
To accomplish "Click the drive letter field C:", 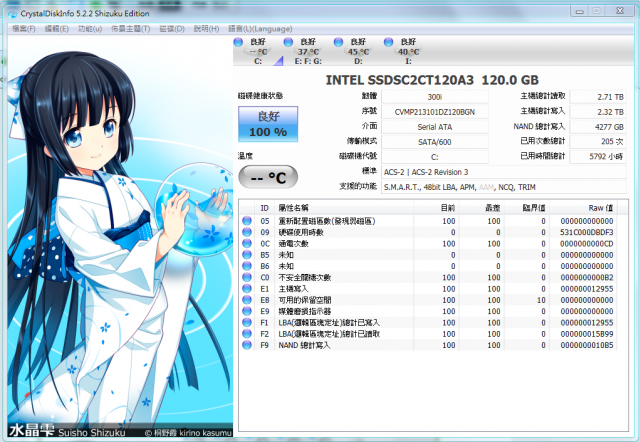I will (x=435, y=157).
